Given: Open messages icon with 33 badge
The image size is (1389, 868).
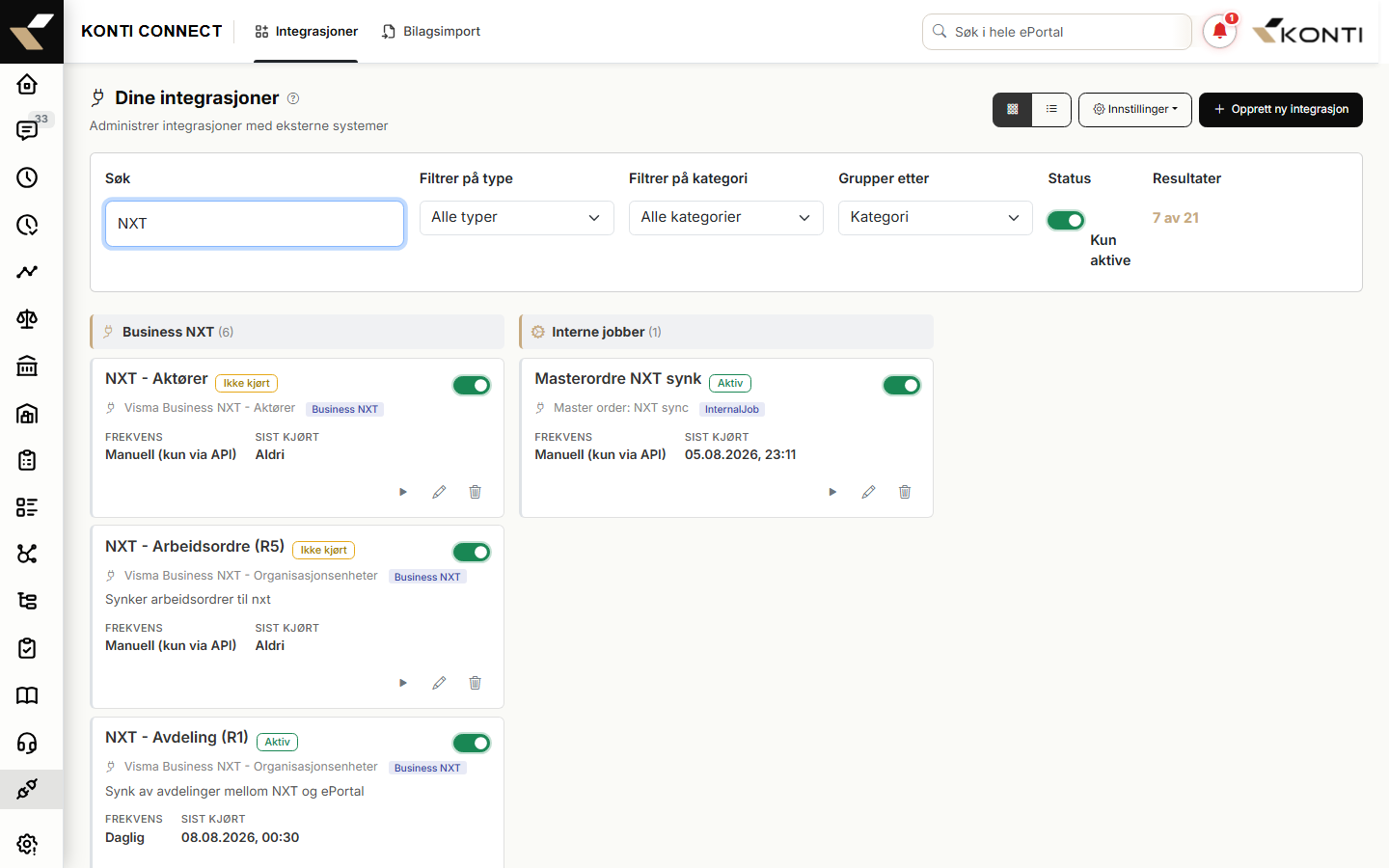Looking at the screenshot, I should tap(27, 130).
